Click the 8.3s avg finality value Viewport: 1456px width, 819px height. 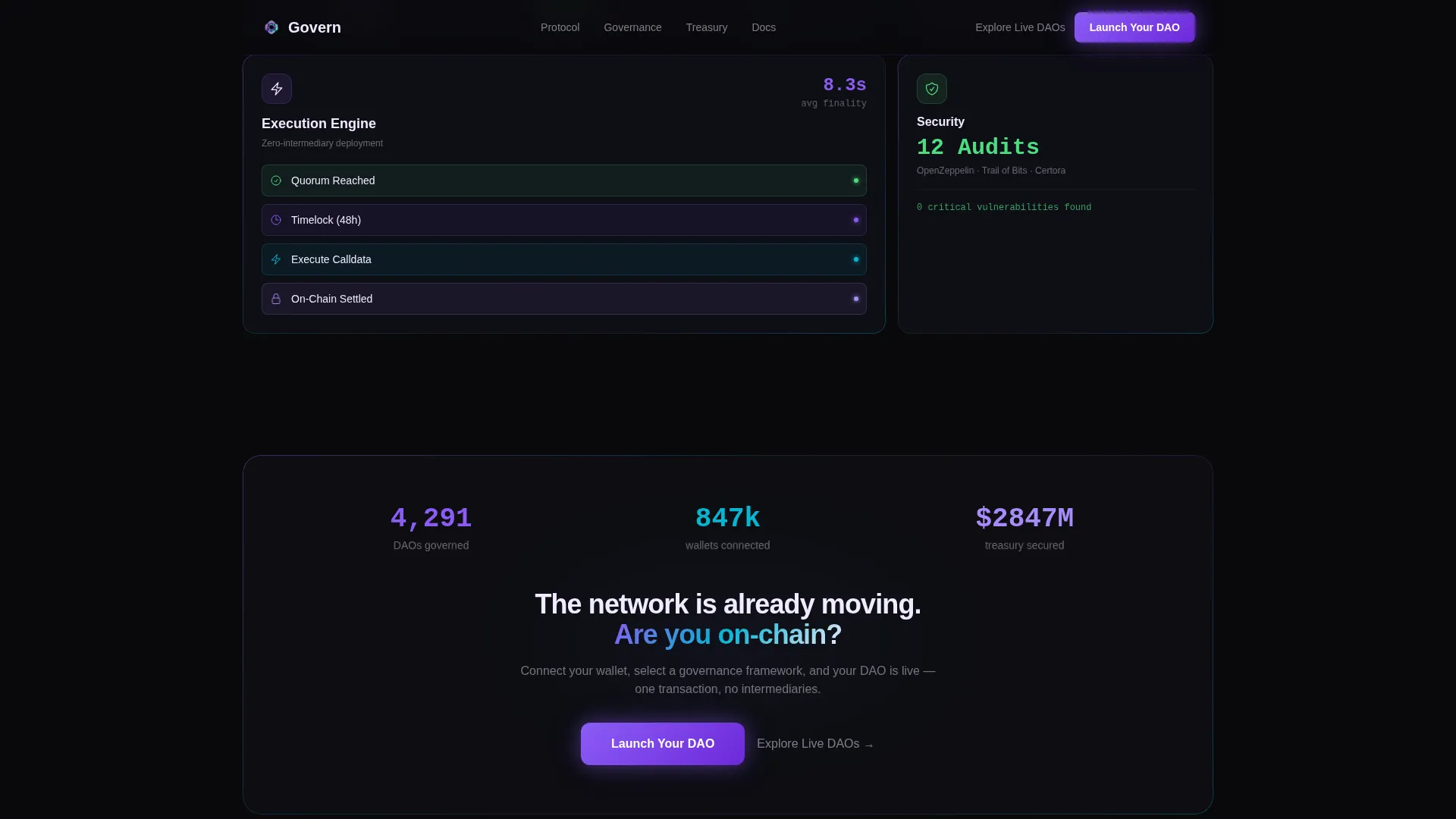tap(845, 85)
